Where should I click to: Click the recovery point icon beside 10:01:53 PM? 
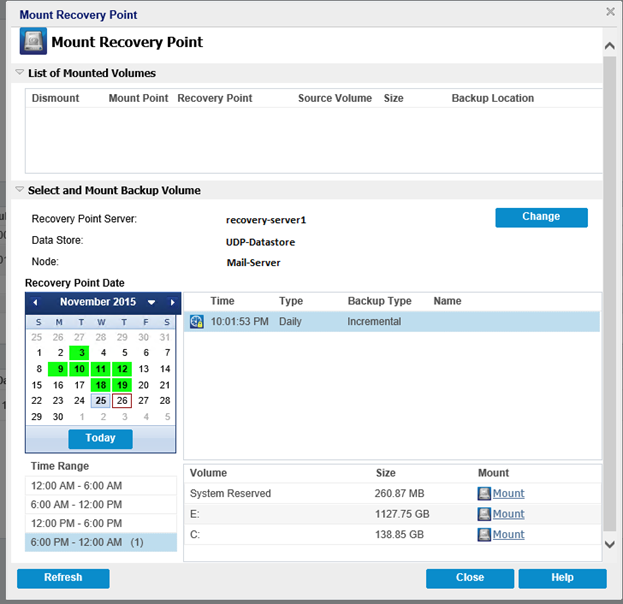tap(196, 321)
